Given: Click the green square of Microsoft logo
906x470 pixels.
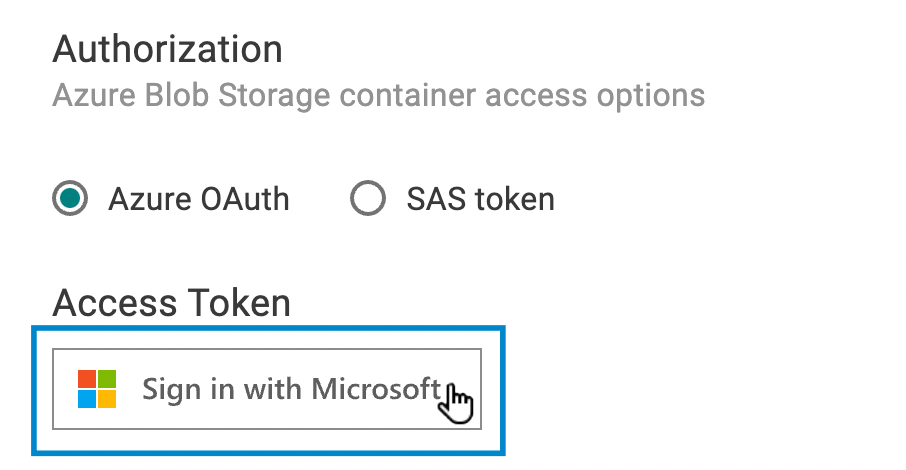Looking at the screenshot, I should (x=107, y=379).
